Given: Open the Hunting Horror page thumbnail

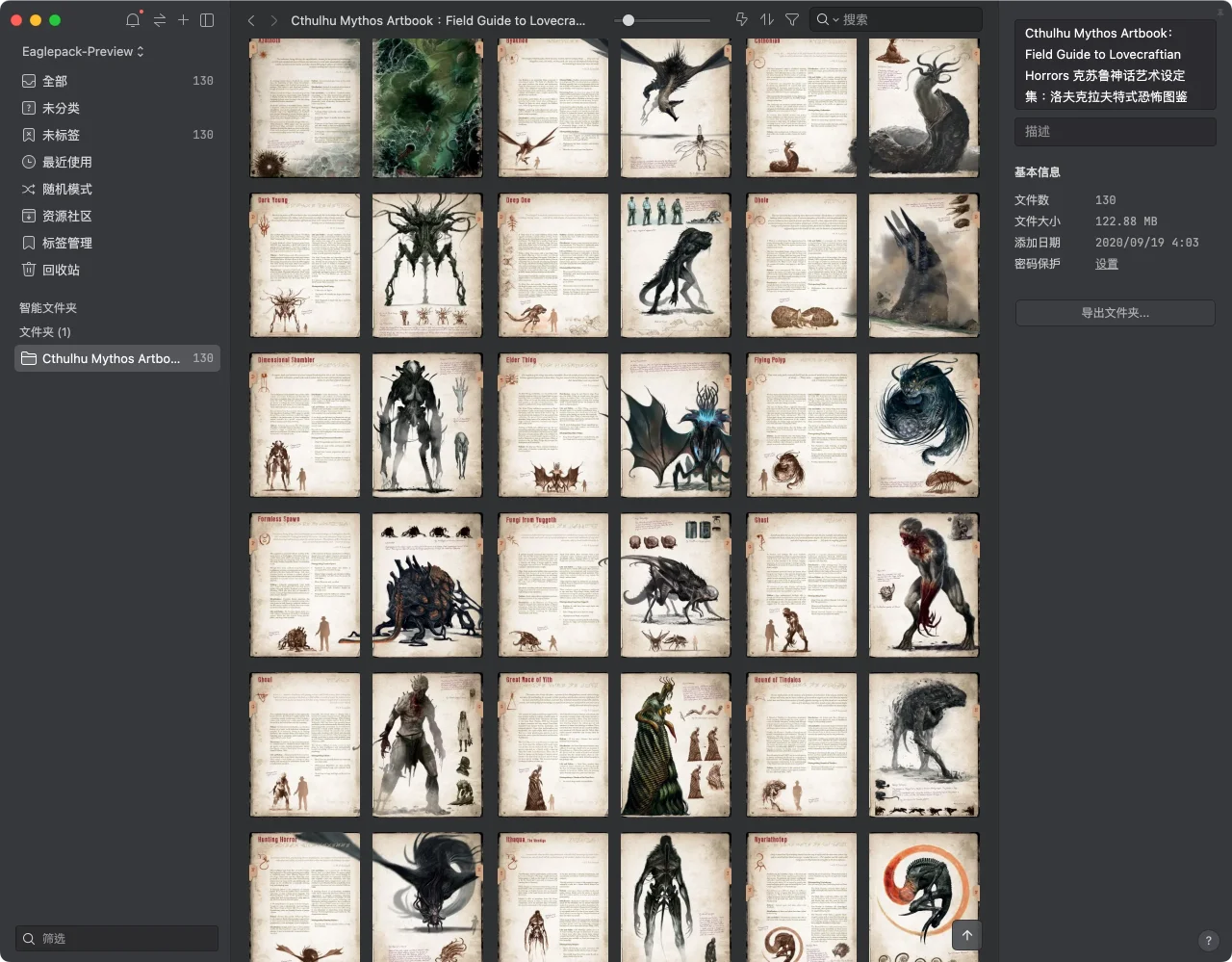Looking at the screenshot, I should [x=305, y=897].
